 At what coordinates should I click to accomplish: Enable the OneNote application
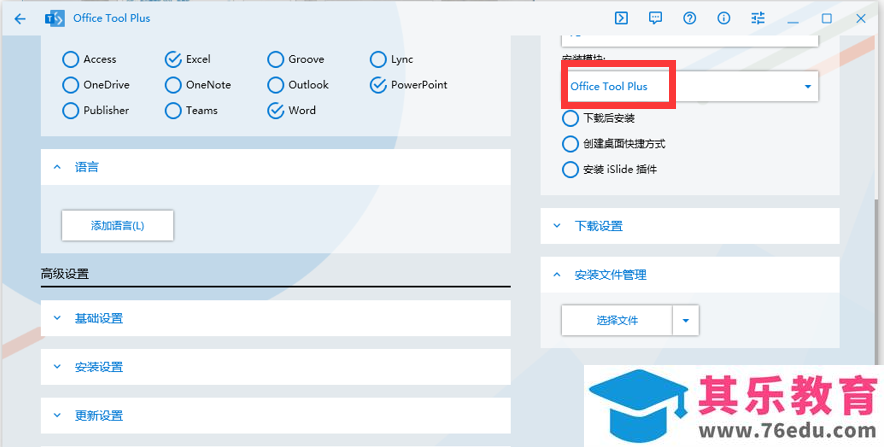point(173,85)
